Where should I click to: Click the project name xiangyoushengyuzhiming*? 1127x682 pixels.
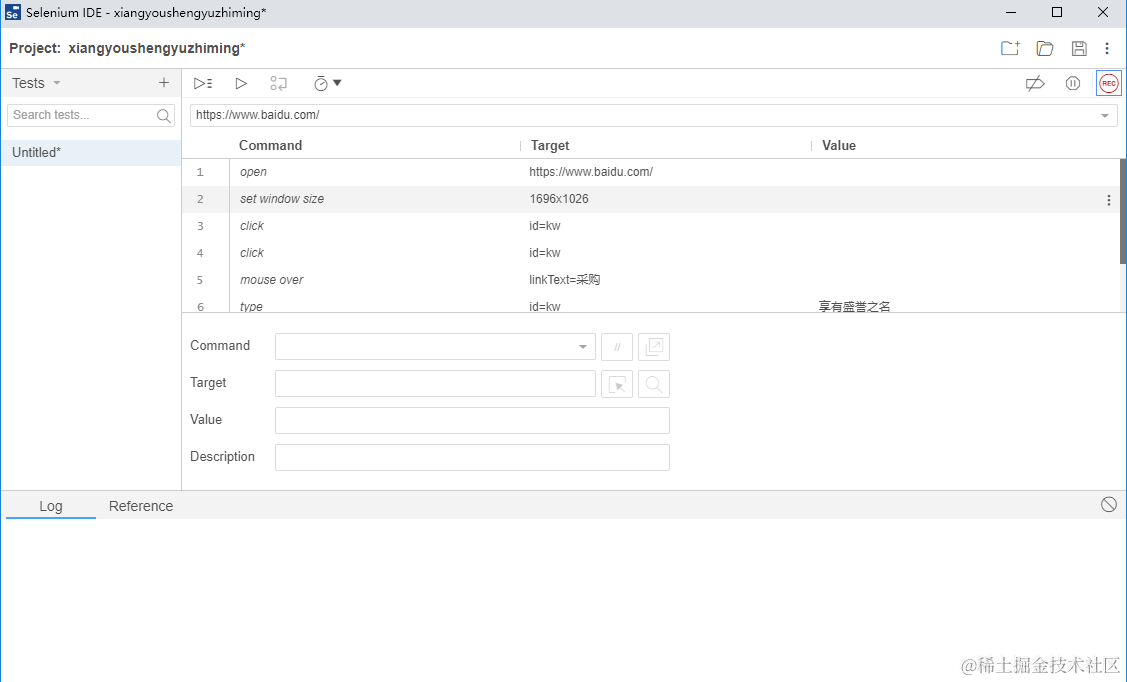tap(157, 48)
